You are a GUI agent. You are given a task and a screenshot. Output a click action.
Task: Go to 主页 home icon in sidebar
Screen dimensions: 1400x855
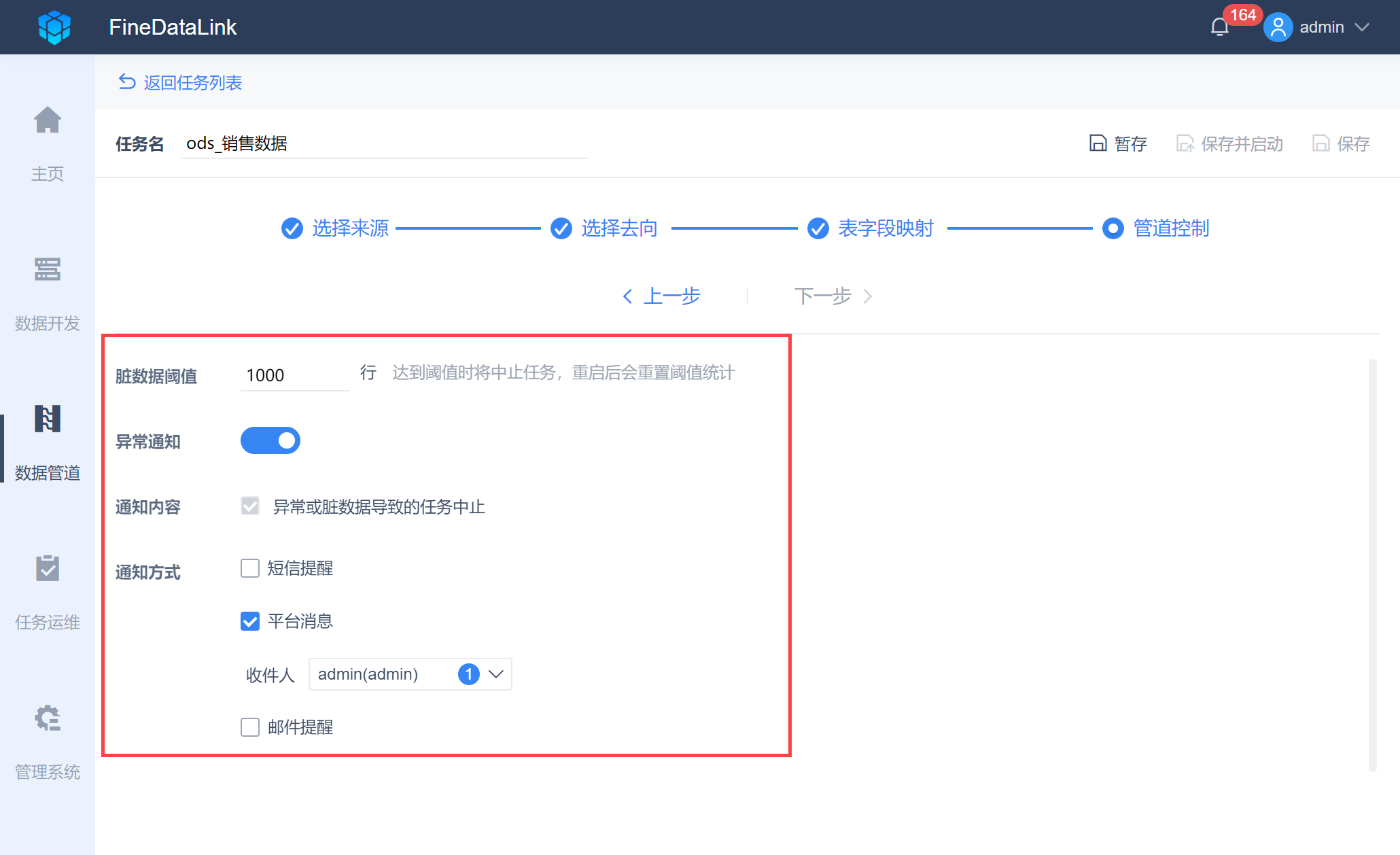pos(48,121)
